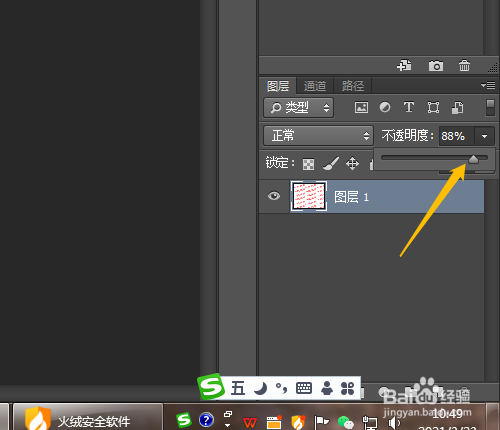Open the Layers panel flyout menu
Image resolution: width=500 pixels, height=430 pixels.
tap(488, 86)
